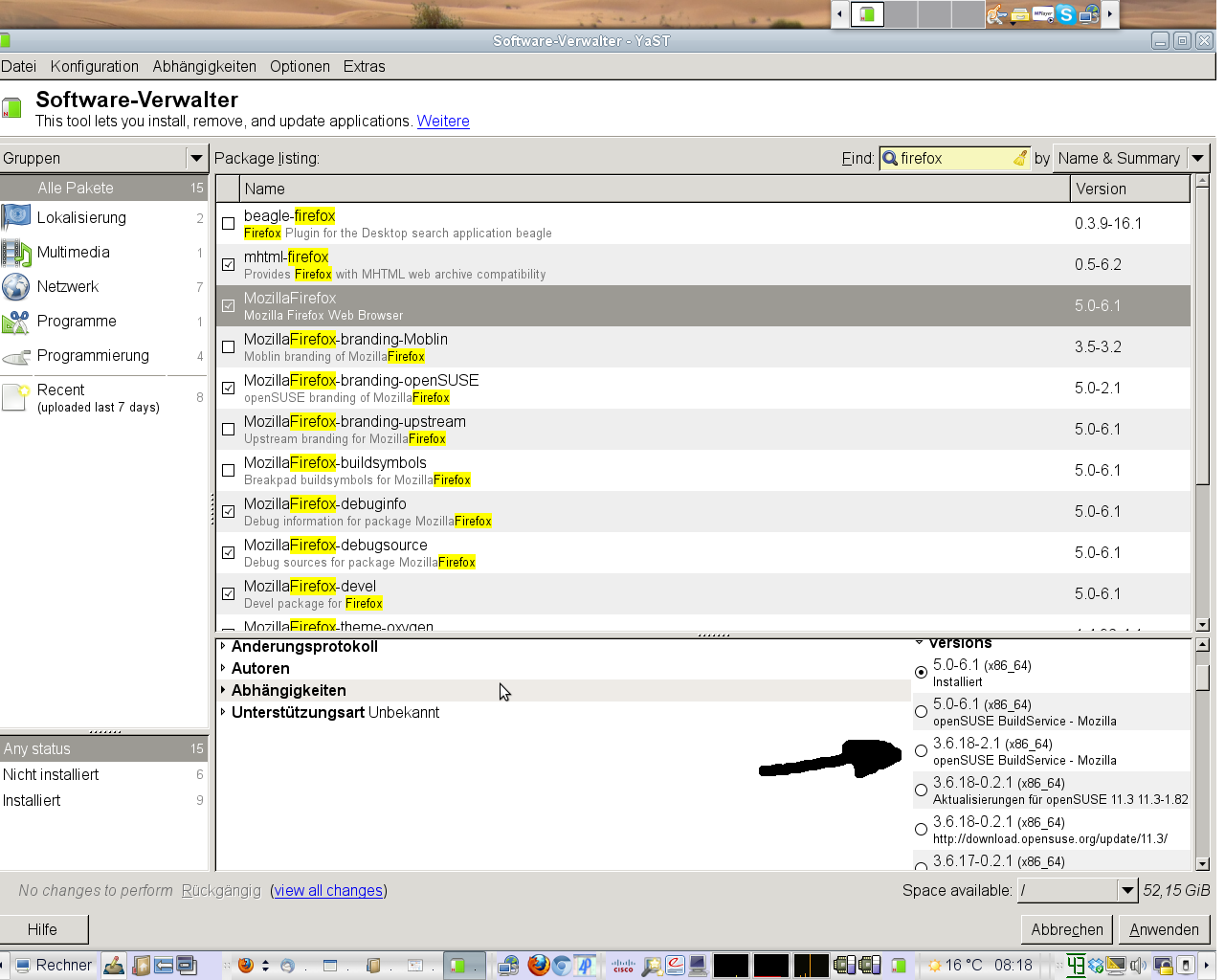Select 5.0-6.1 openSUSE BuildService radio
Viewport: 1225px width, 980px height.
pos(921,711)
